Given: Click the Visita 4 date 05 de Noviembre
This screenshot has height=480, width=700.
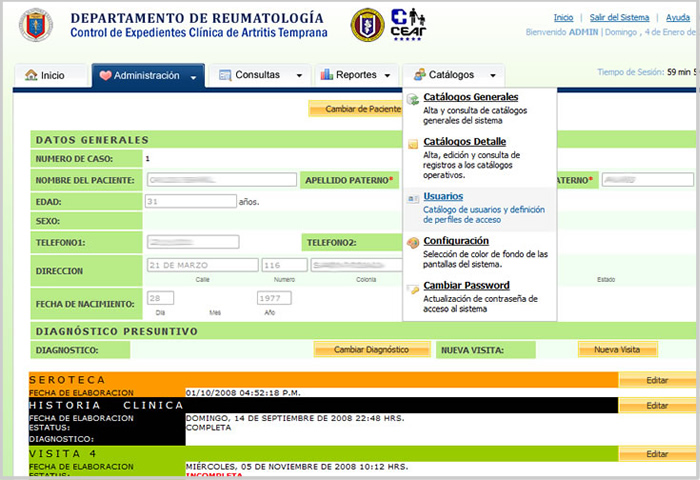Looking at the screenshot, I should click(x=297, y=467).
